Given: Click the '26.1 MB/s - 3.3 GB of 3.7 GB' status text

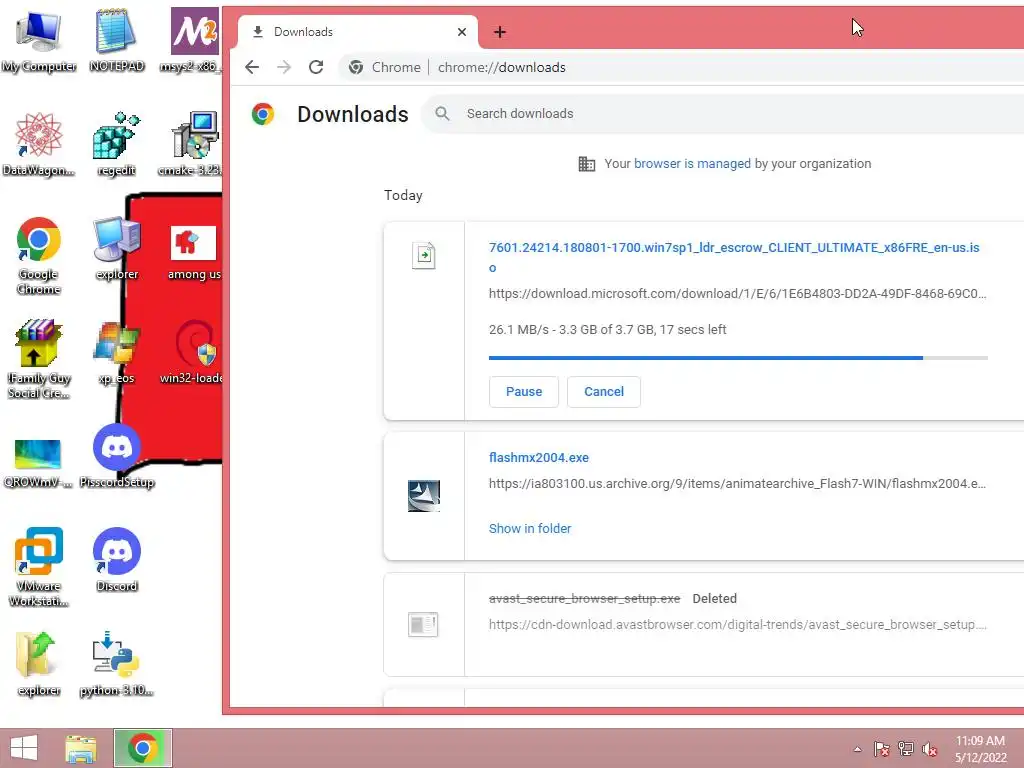Looking at the screenshot, I should (x=607, y=330).
